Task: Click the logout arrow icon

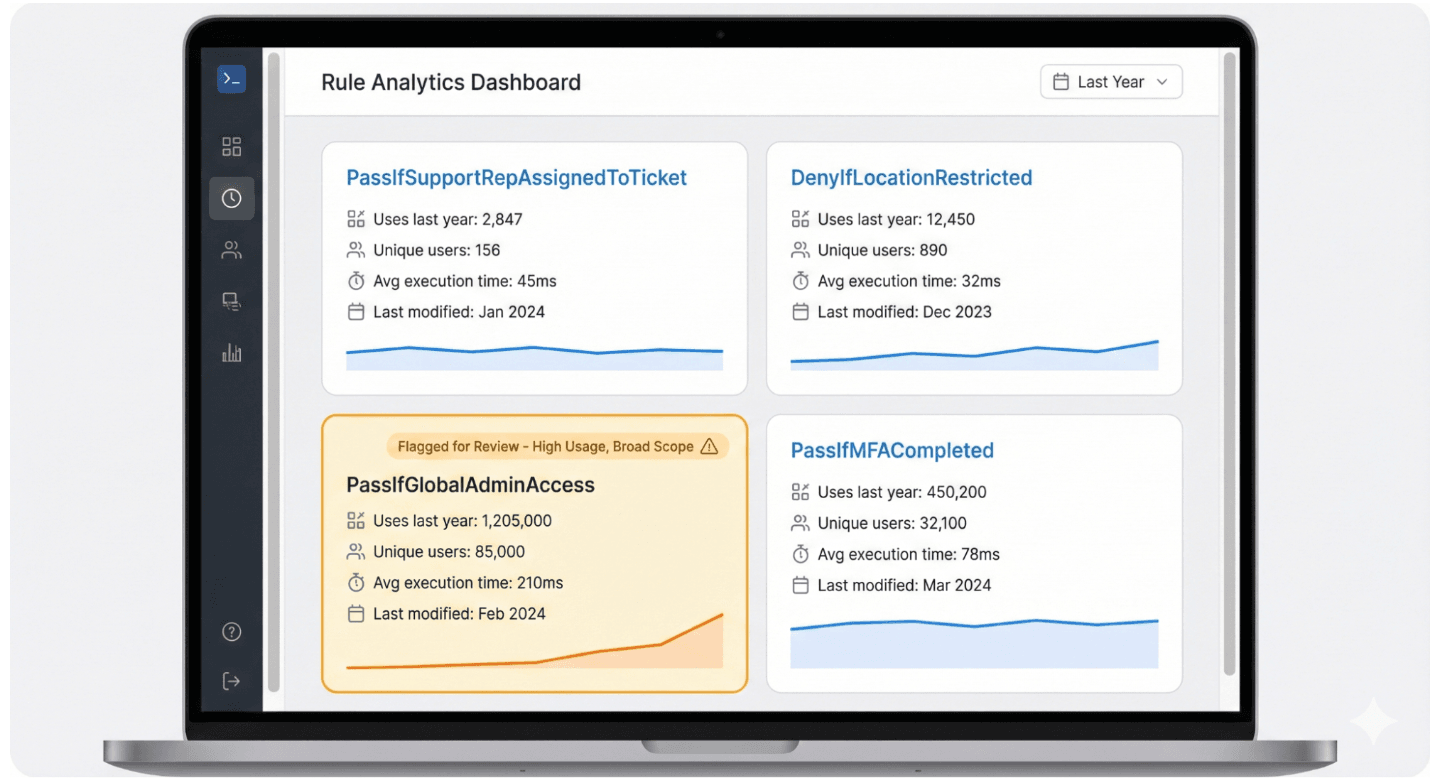Action: click(232, 681)
